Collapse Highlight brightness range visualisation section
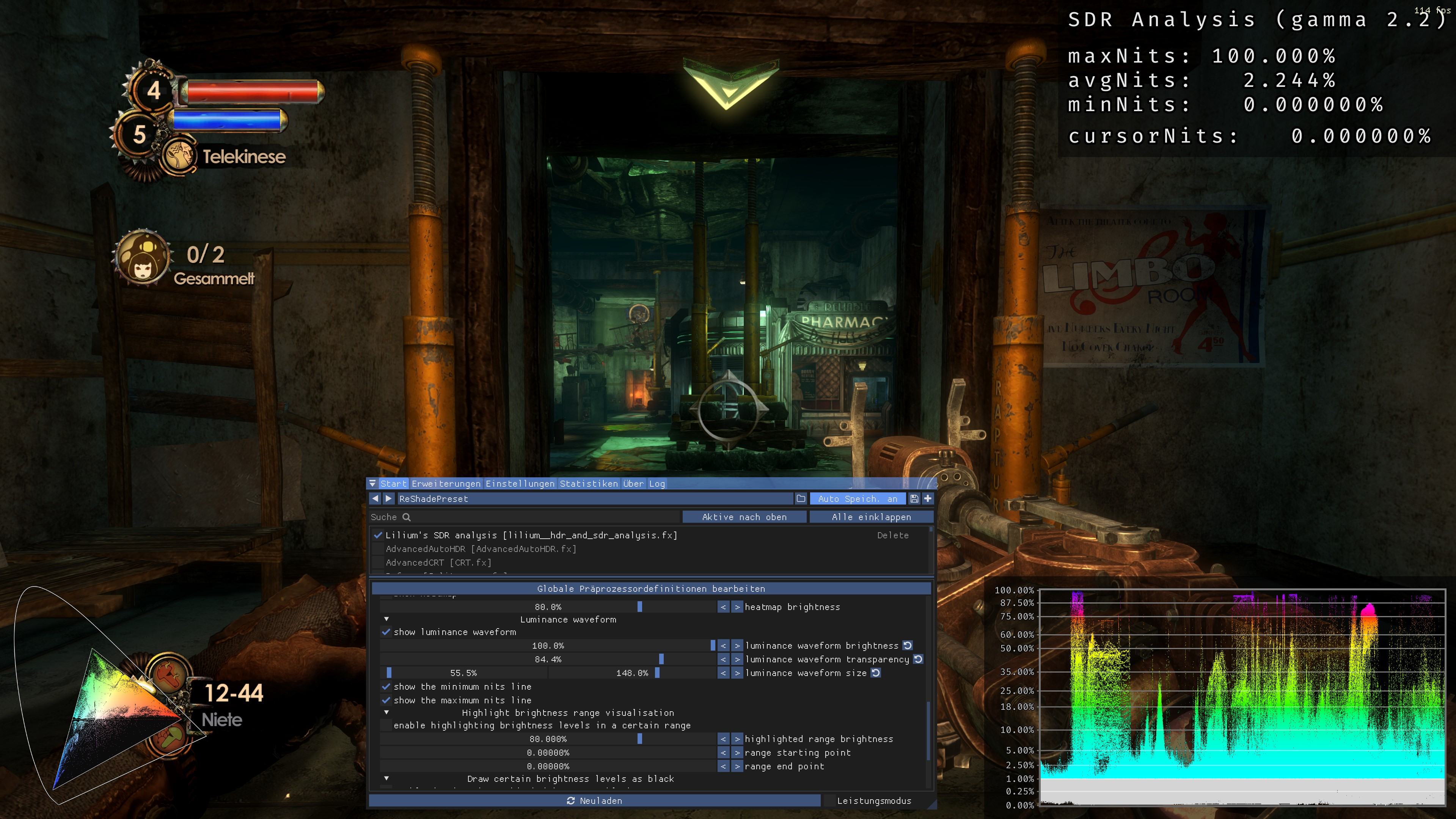 click(386, 713)
